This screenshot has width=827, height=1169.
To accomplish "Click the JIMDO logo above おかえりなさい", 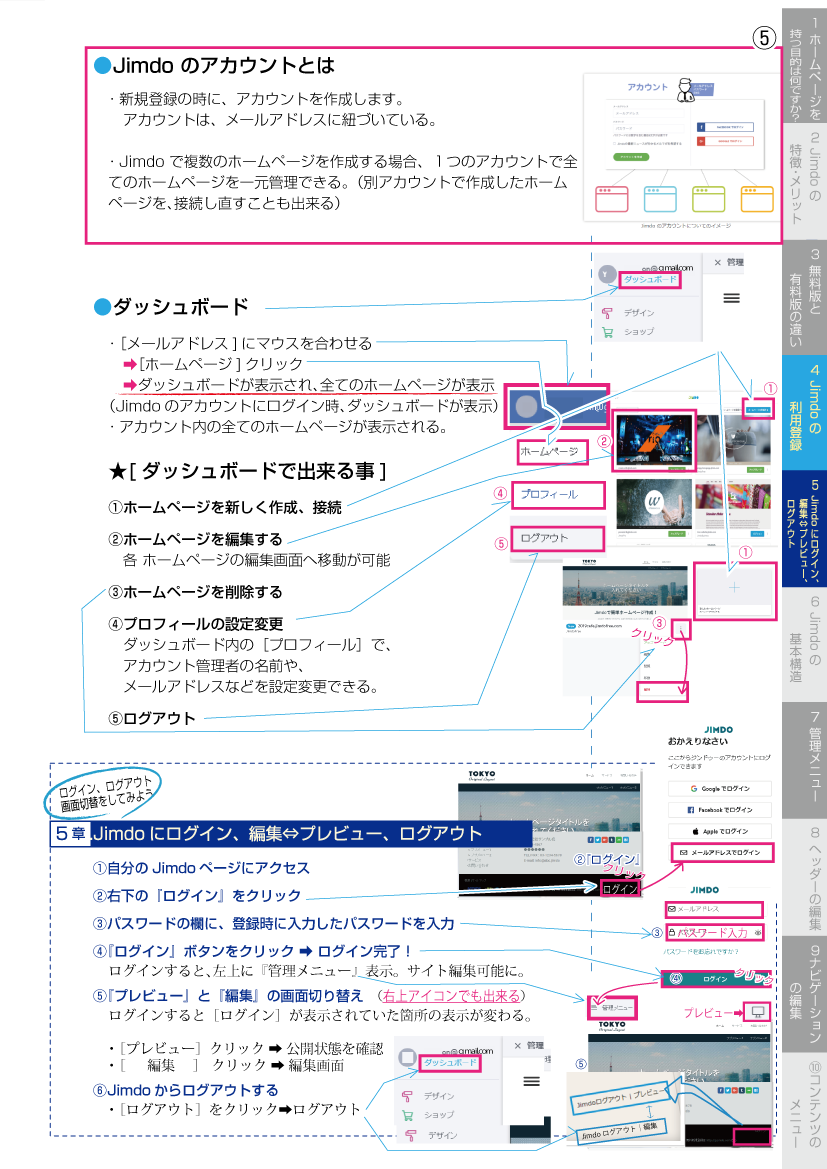I will (x=719, y=729).
